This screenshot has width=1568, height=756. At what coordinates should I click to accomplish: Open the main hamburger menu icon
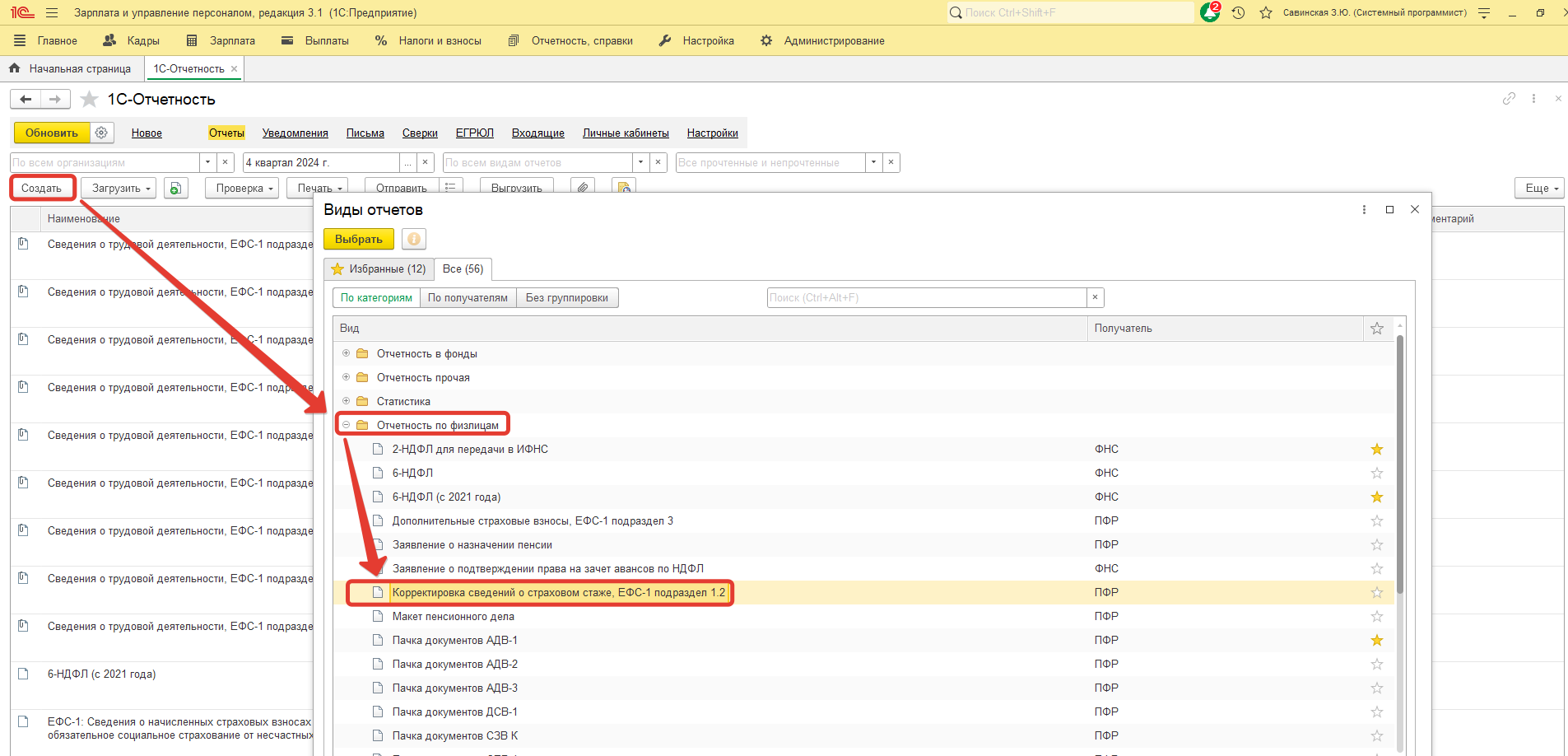click(52, 12)
